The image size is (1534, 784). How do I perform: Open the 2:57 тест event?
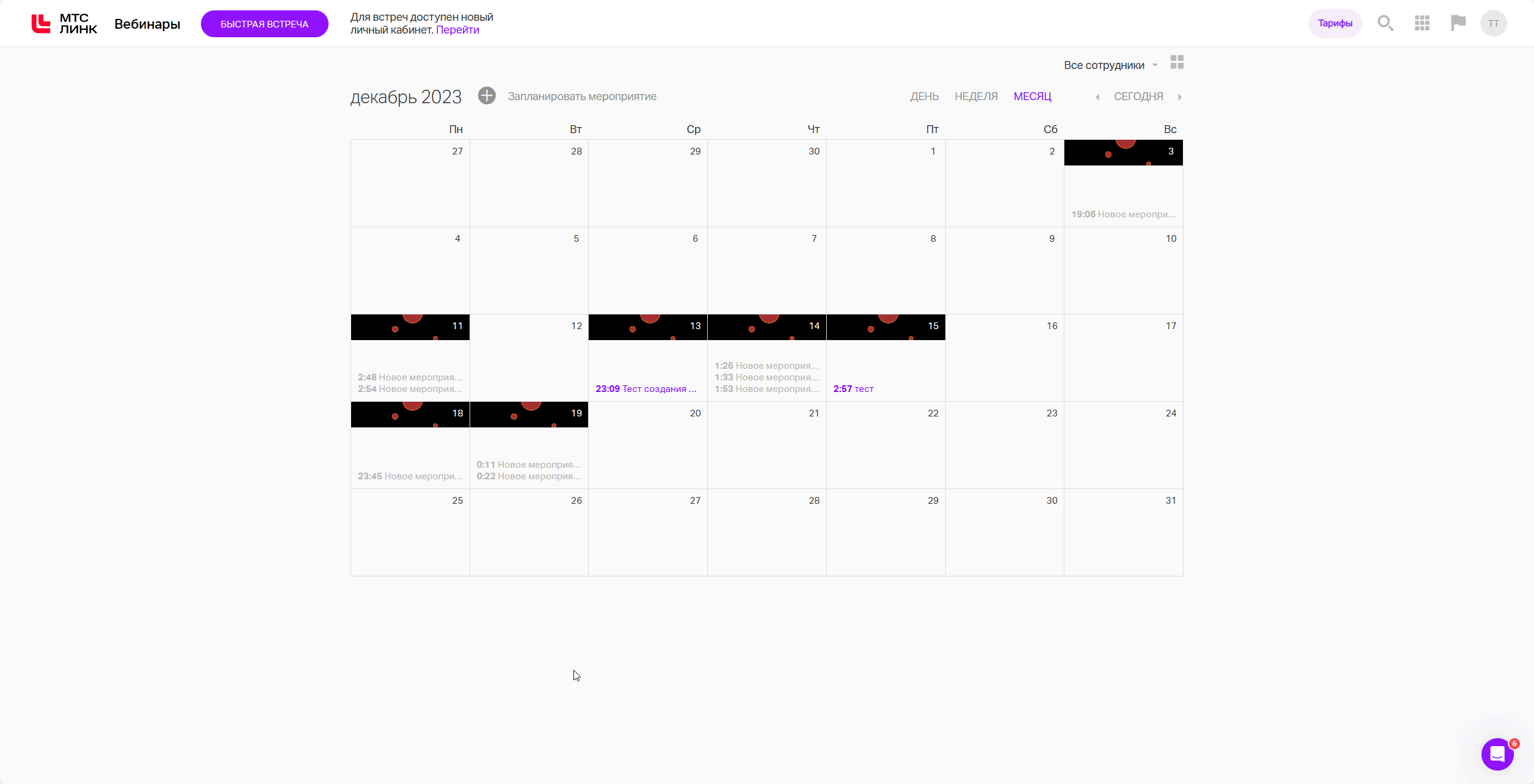pos(853,389)
